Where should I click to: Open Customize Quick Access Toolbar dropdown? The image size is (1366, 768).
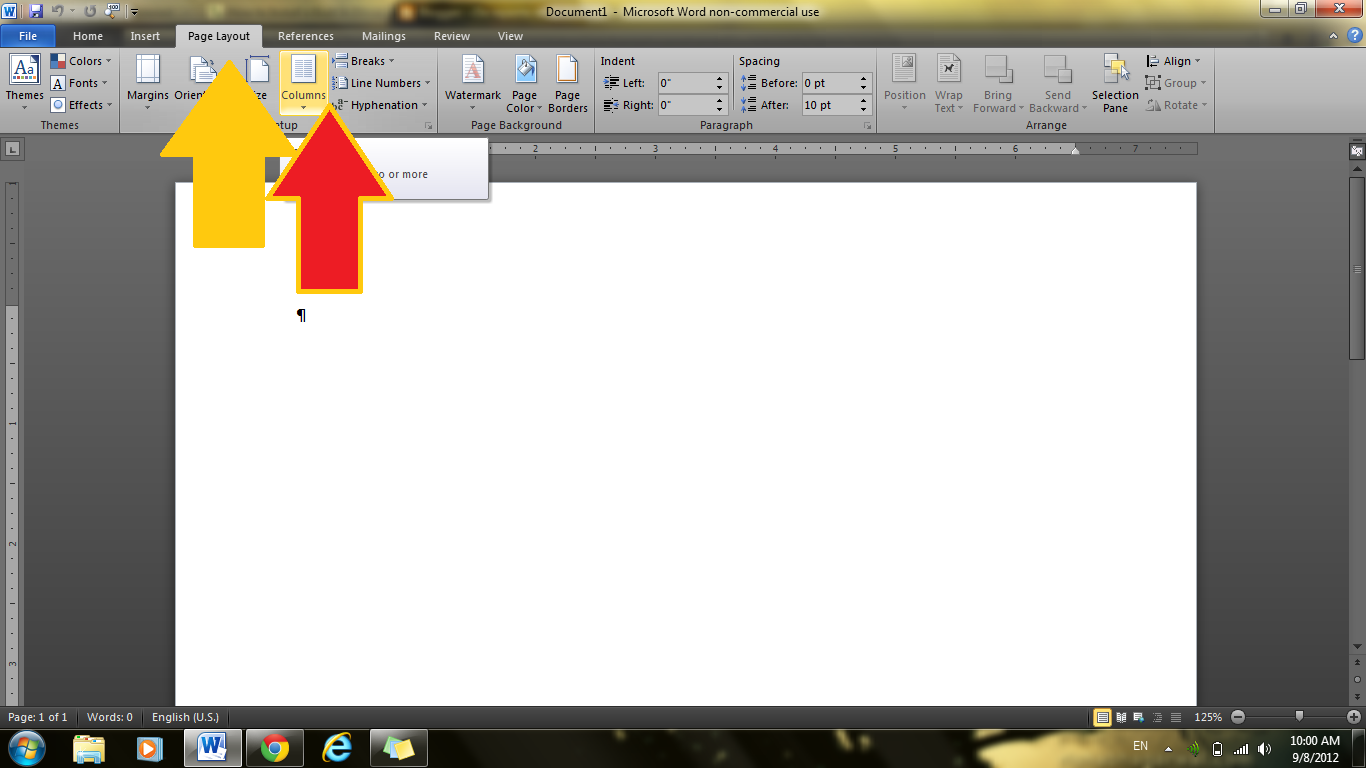click(134, 12)
